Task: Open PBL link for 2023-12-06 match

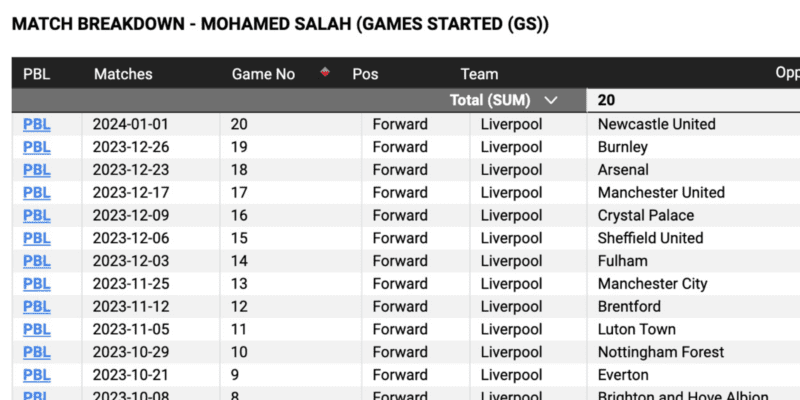Action: [x=36, y=238]
